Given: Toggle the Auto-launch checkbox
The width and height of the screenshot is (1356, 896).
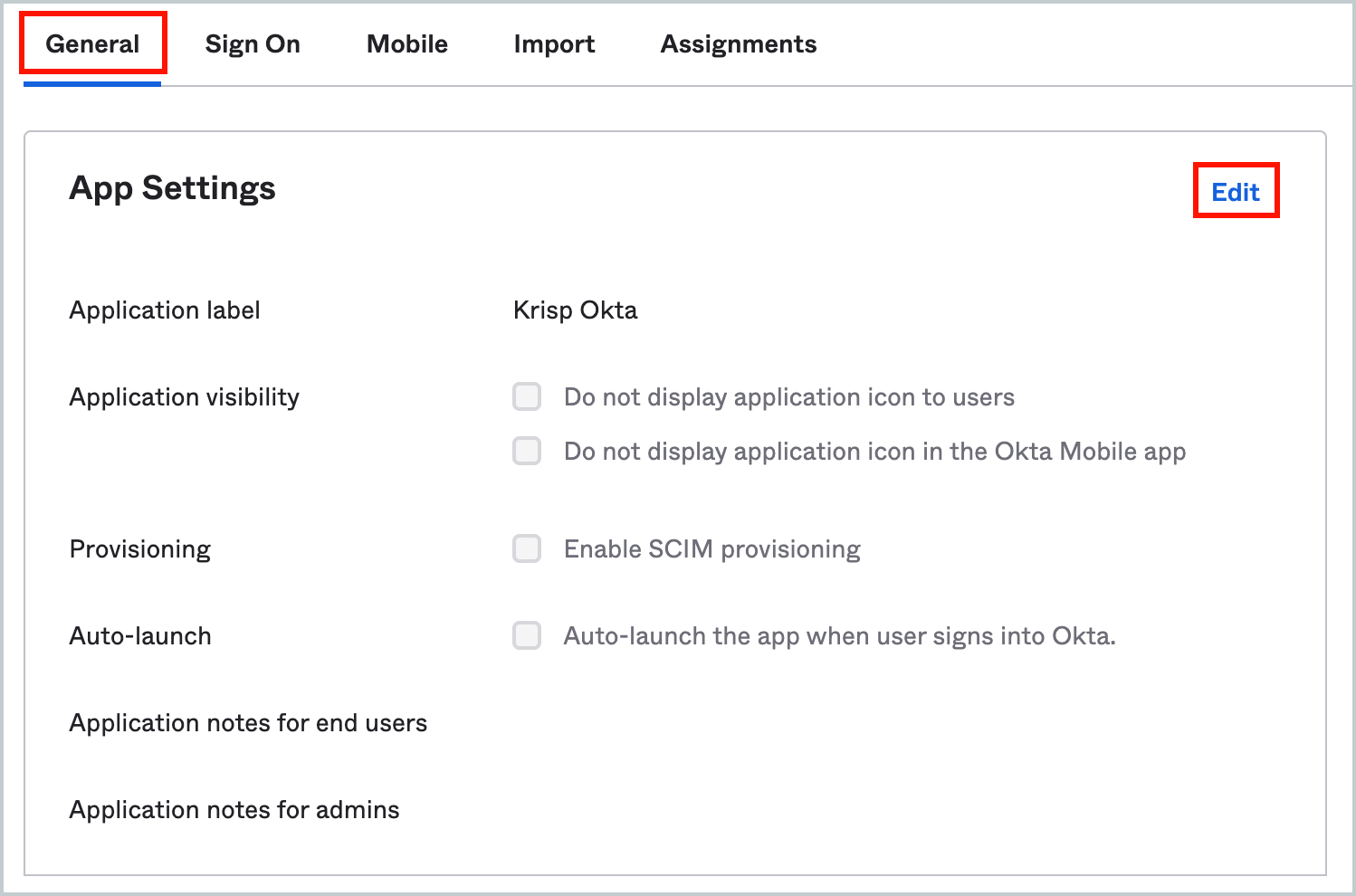Looking at the screenshot, I should pos(527,635).
